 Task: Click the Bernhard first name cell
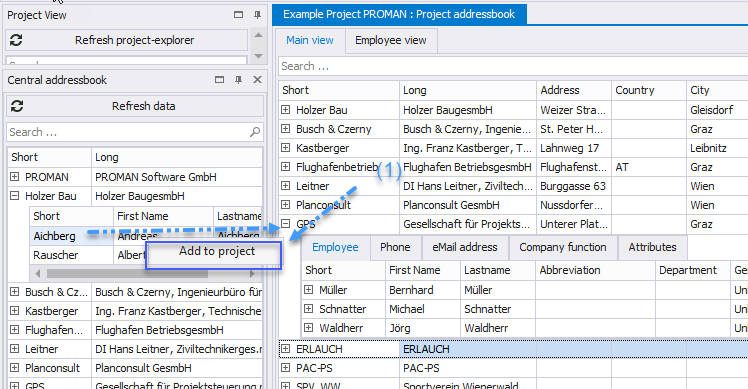(423, 290)
